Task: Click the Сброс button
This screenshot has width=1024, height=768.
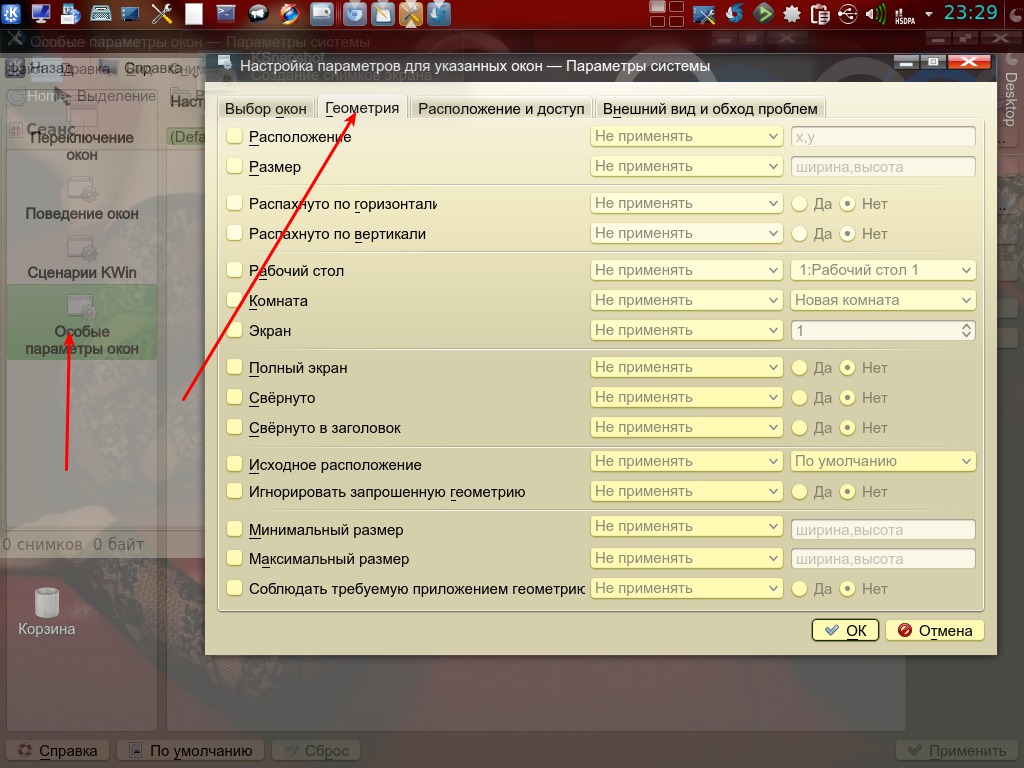Action: [317, 751]
